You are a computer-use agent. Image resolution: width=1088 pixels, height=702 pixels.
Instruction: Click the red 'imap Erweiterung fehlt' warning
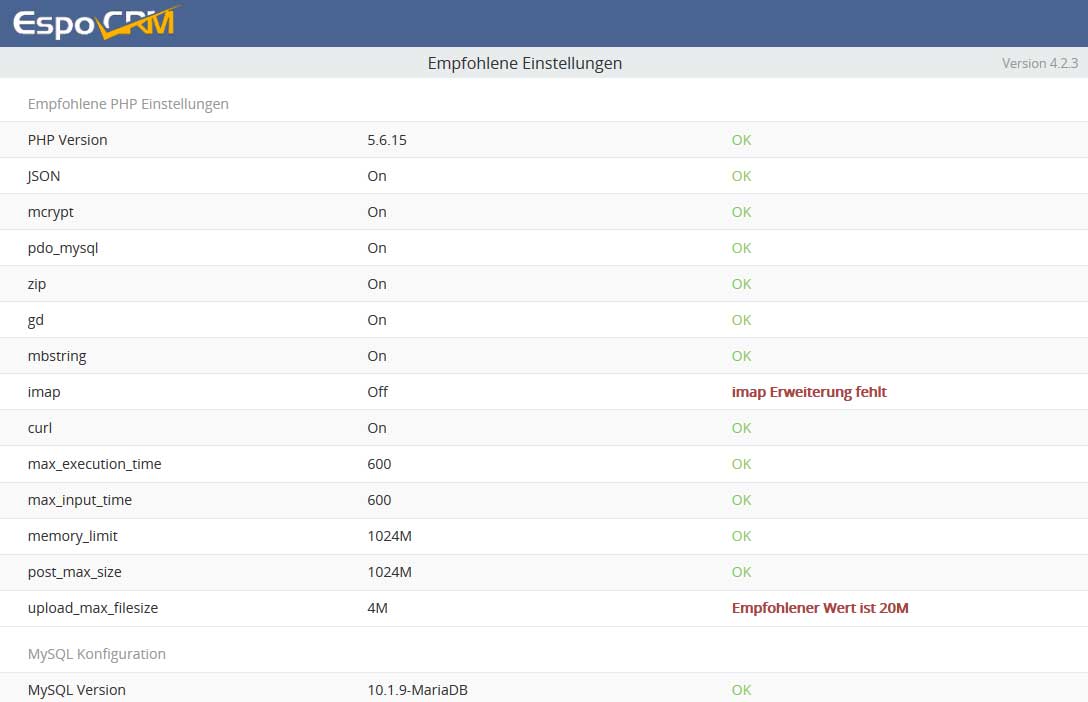pyautogui.click(x=809, y=392)
